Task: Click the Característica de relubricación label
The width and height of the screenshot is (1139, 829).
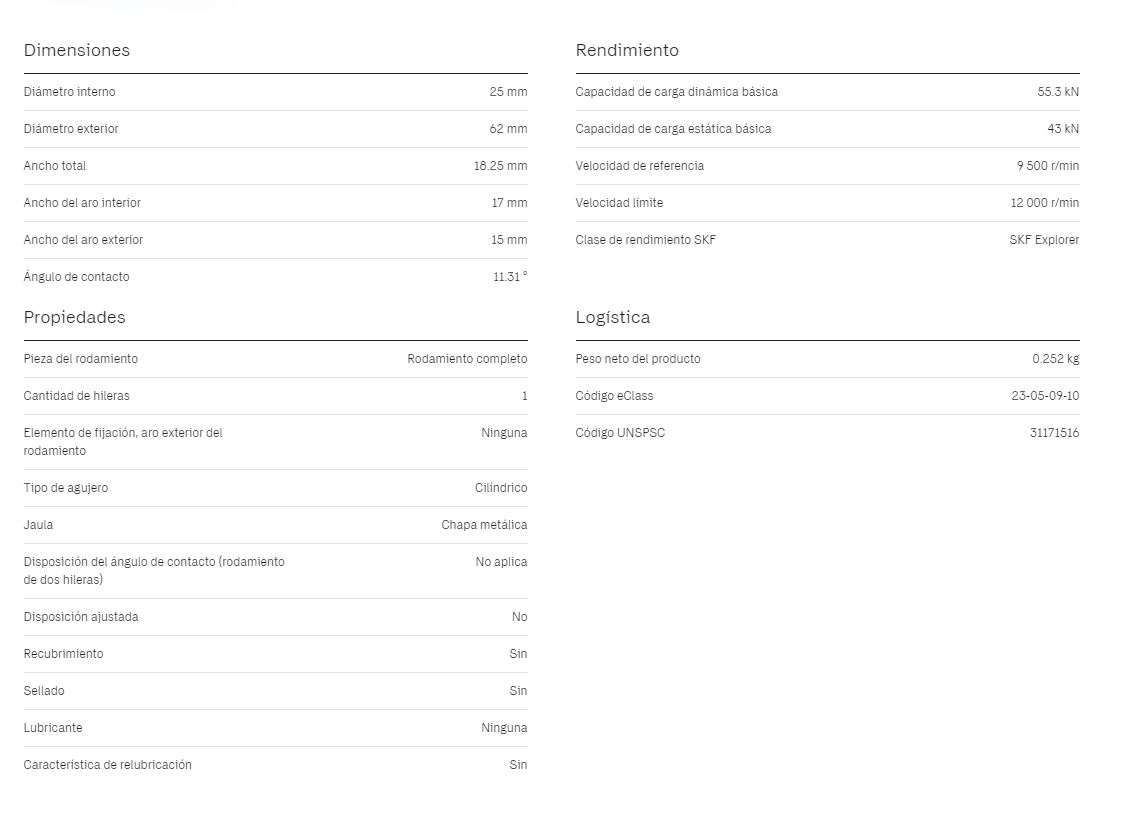Action: [108, 764]
